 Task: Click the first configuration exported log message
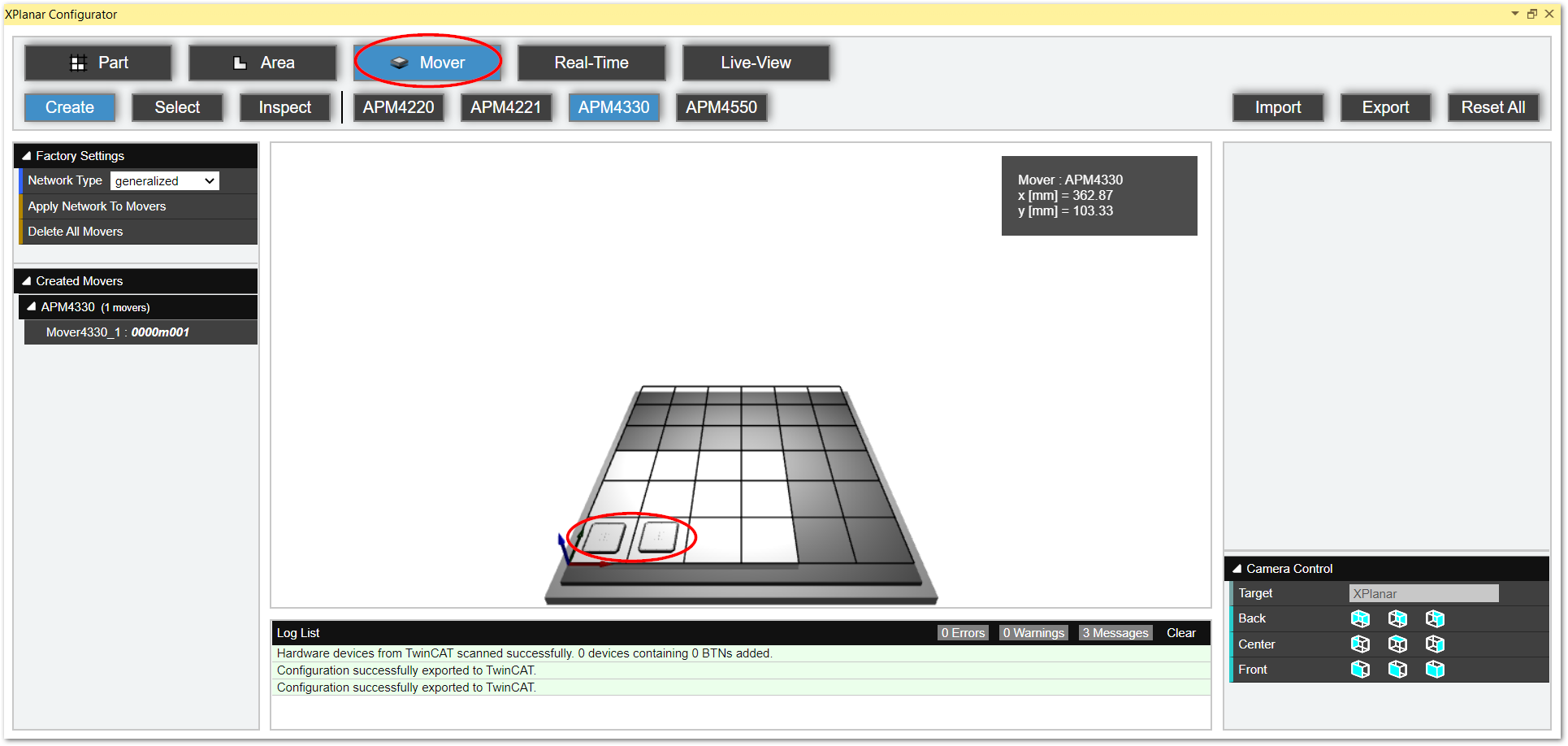741,670
